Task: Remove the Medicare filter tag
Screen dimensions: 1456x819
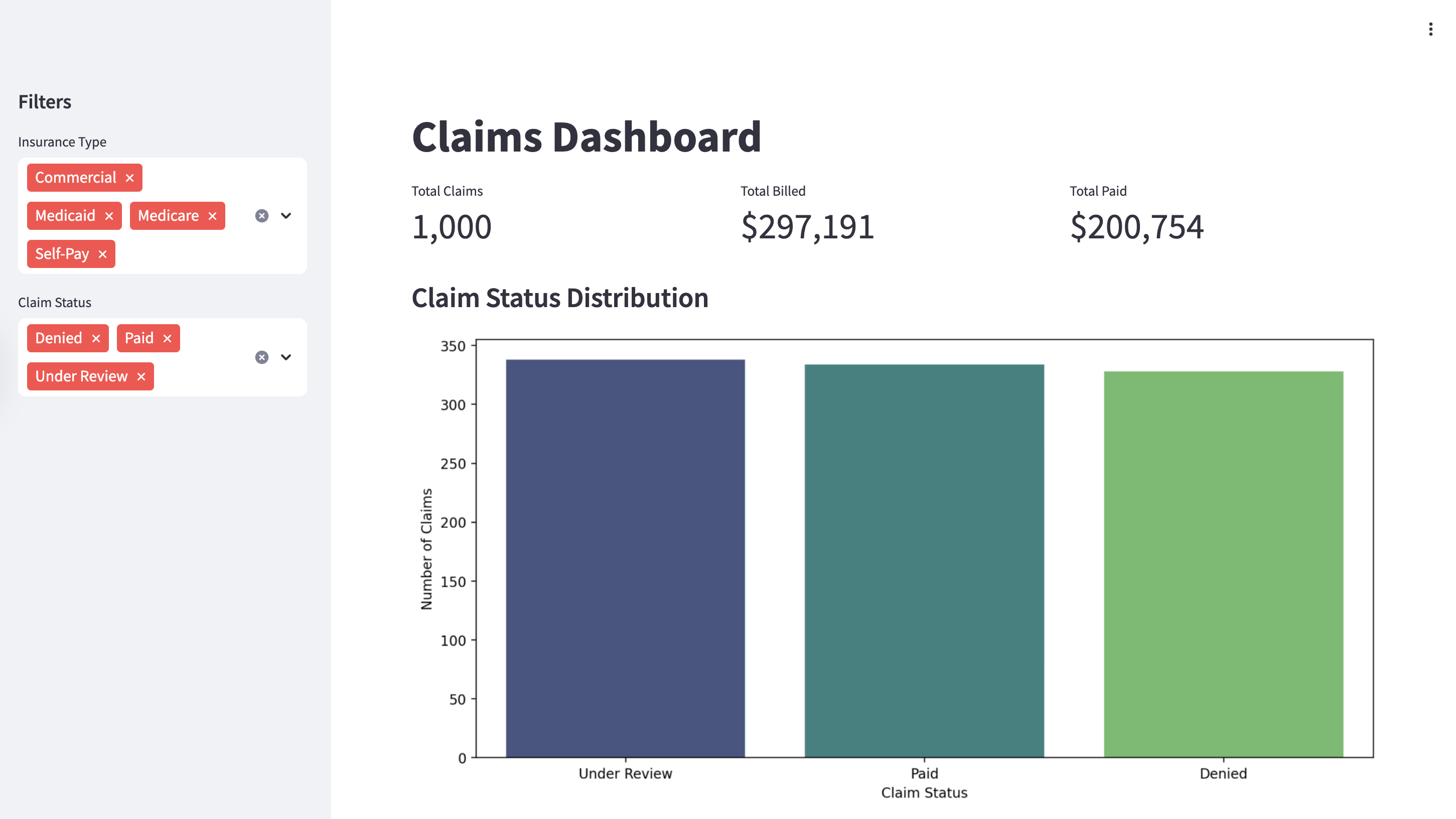Action: click(213, 215)
